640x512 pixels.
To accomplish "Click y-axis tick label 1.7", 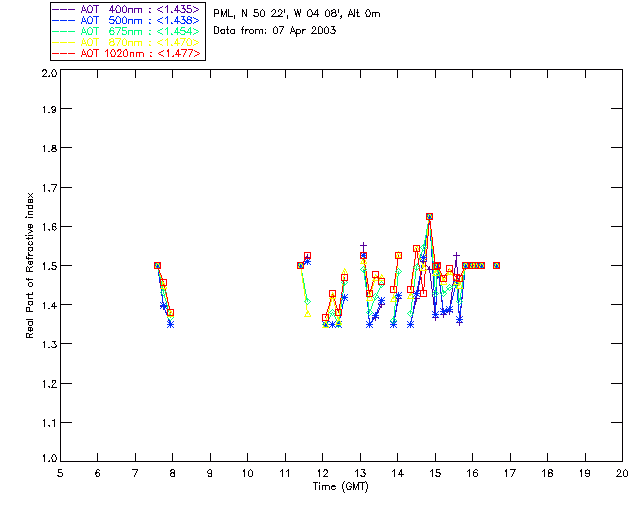I will tap(49, 188).
